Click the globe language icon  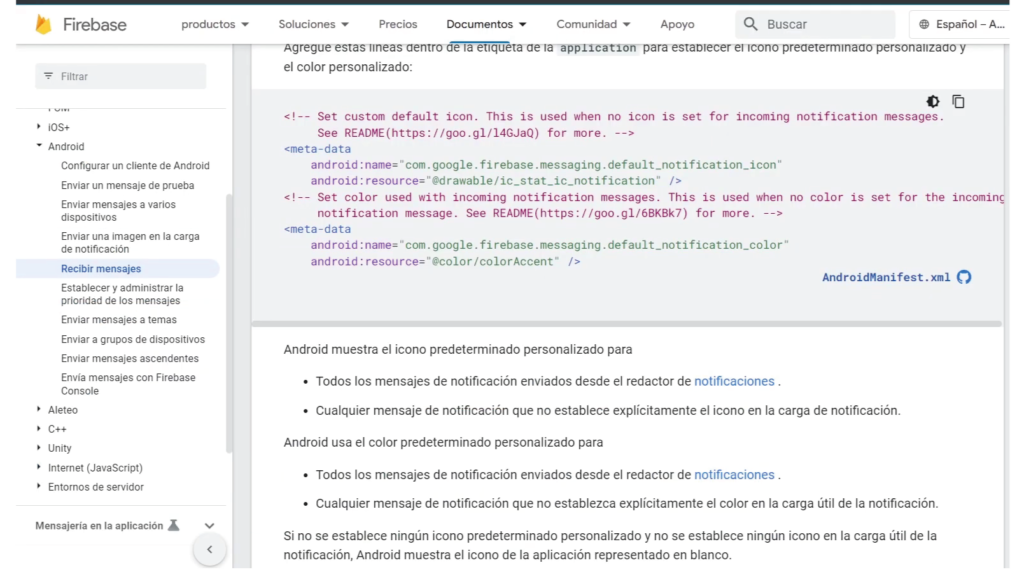(x=924, y=24)
